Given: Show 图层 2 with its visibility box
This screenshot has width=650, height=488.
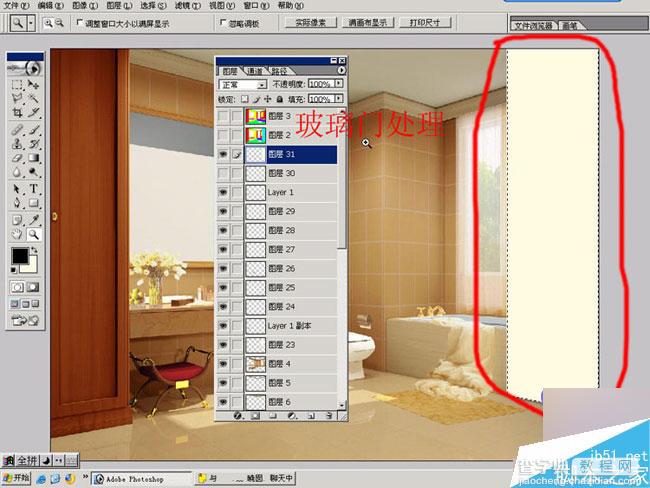Looking at the screenshot, I should point(223,135).
